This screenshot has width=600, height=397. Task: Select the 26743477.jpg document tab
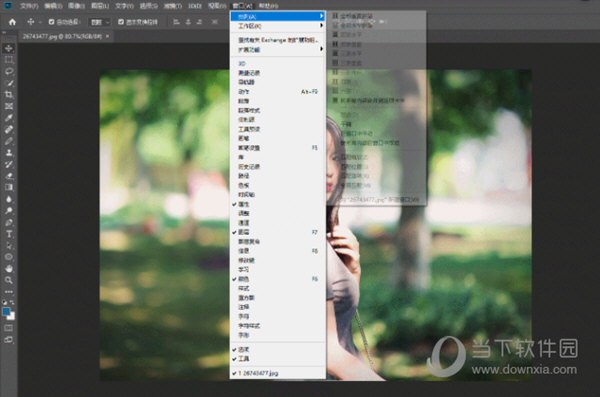click(x=62, y=36)
